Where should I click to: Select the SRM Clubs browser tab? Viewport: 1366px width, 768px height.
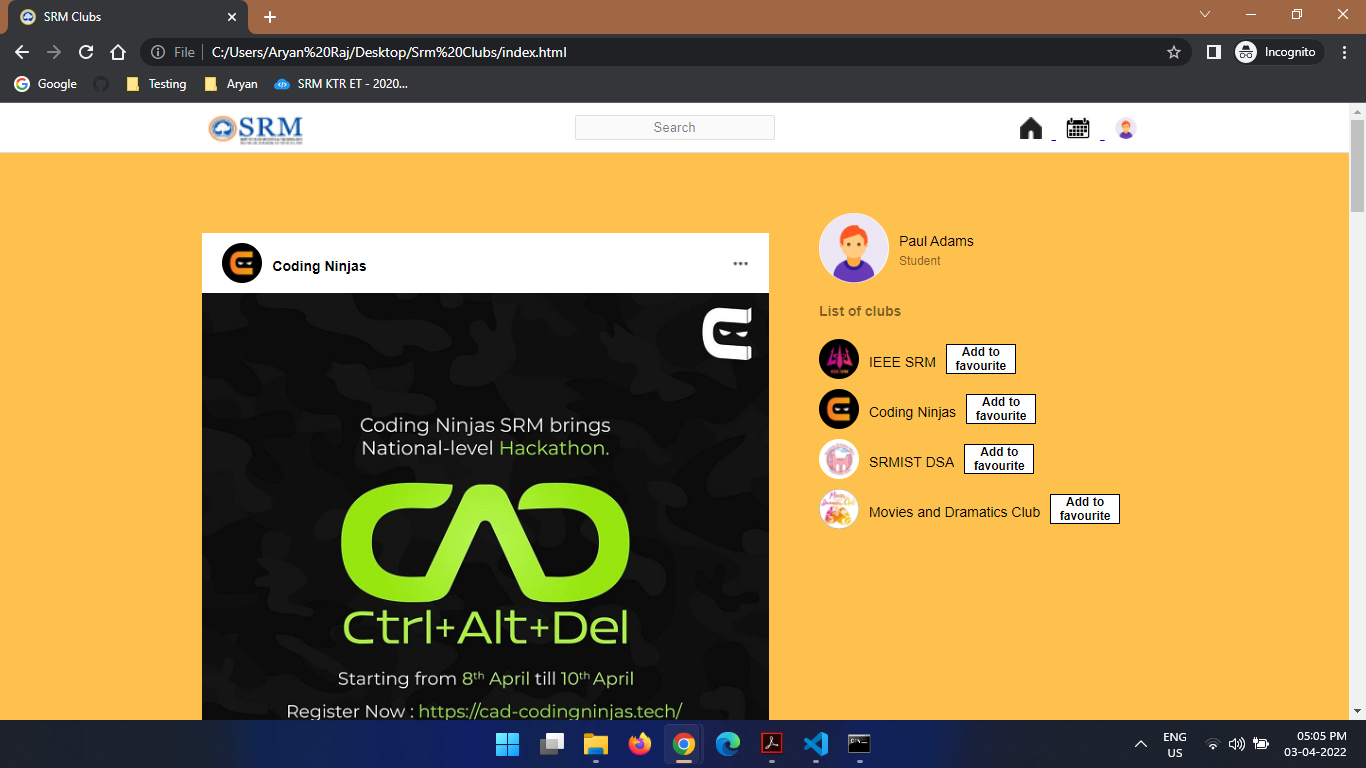[120, 16]
